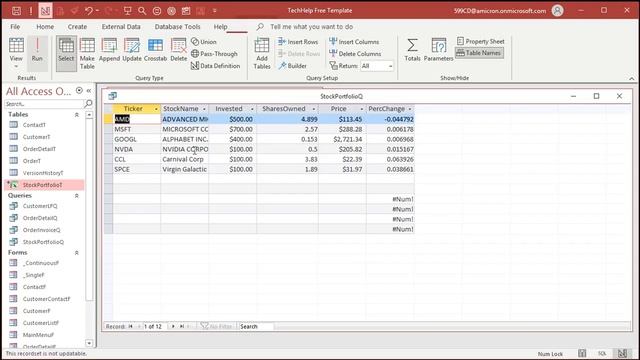Click Insert Columns in Query Setup
640x360 pixels.
[354, 42]
